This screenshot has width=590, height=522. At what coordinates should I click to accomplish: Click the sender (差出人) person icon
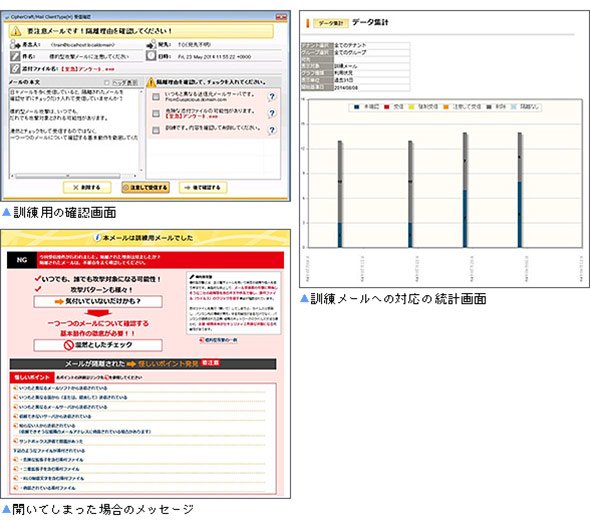[15, 44]
